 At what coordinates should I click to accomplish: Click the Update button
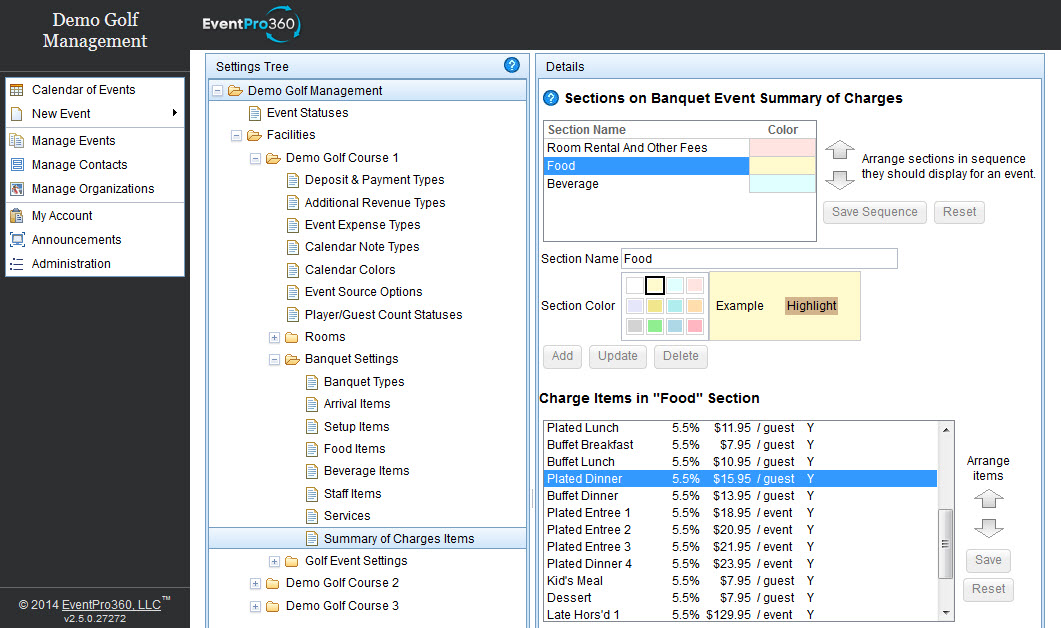(617, 356)
